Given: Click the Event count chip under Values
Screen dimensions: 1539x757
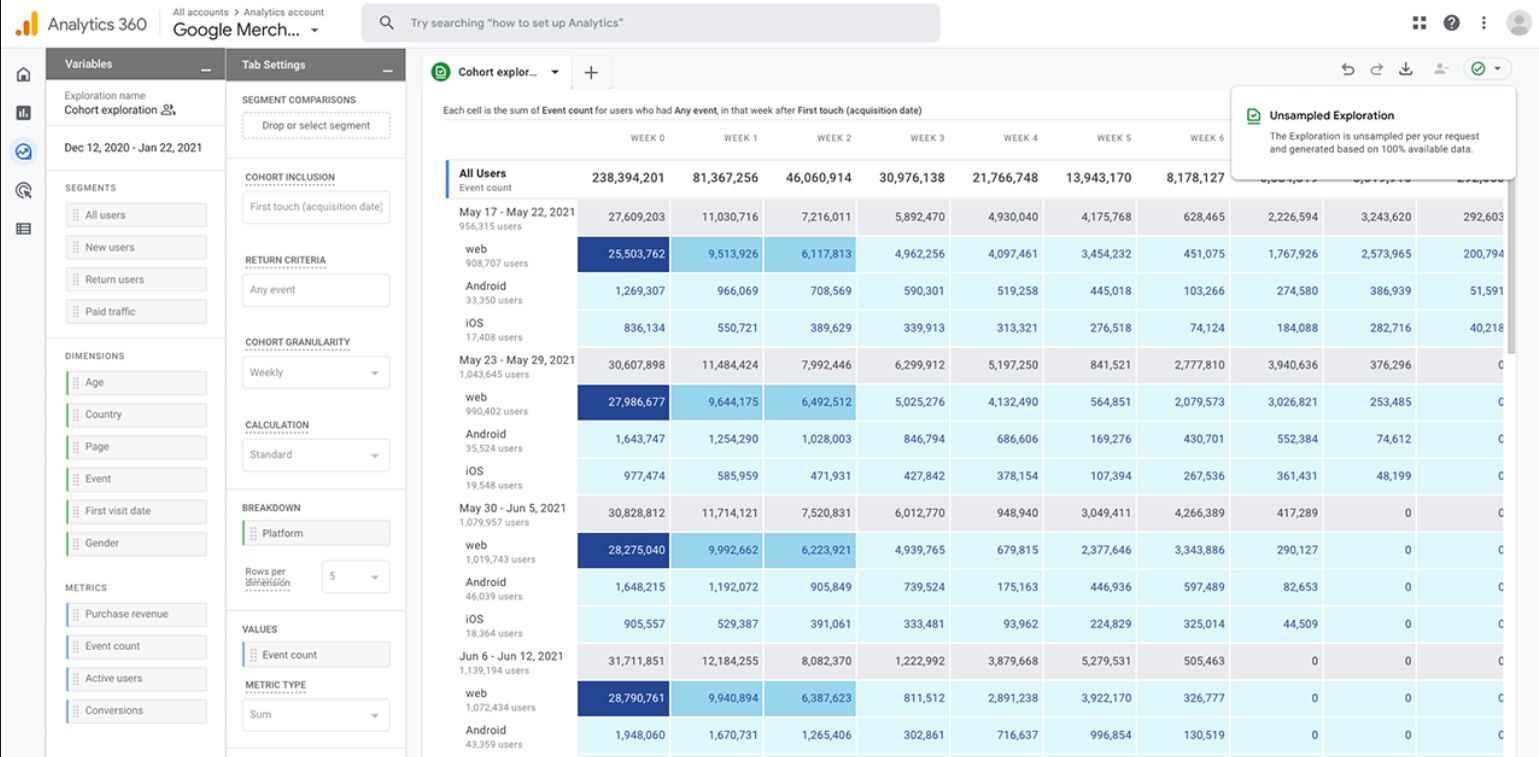Looking at the screenshot, I should click(316, 655).
